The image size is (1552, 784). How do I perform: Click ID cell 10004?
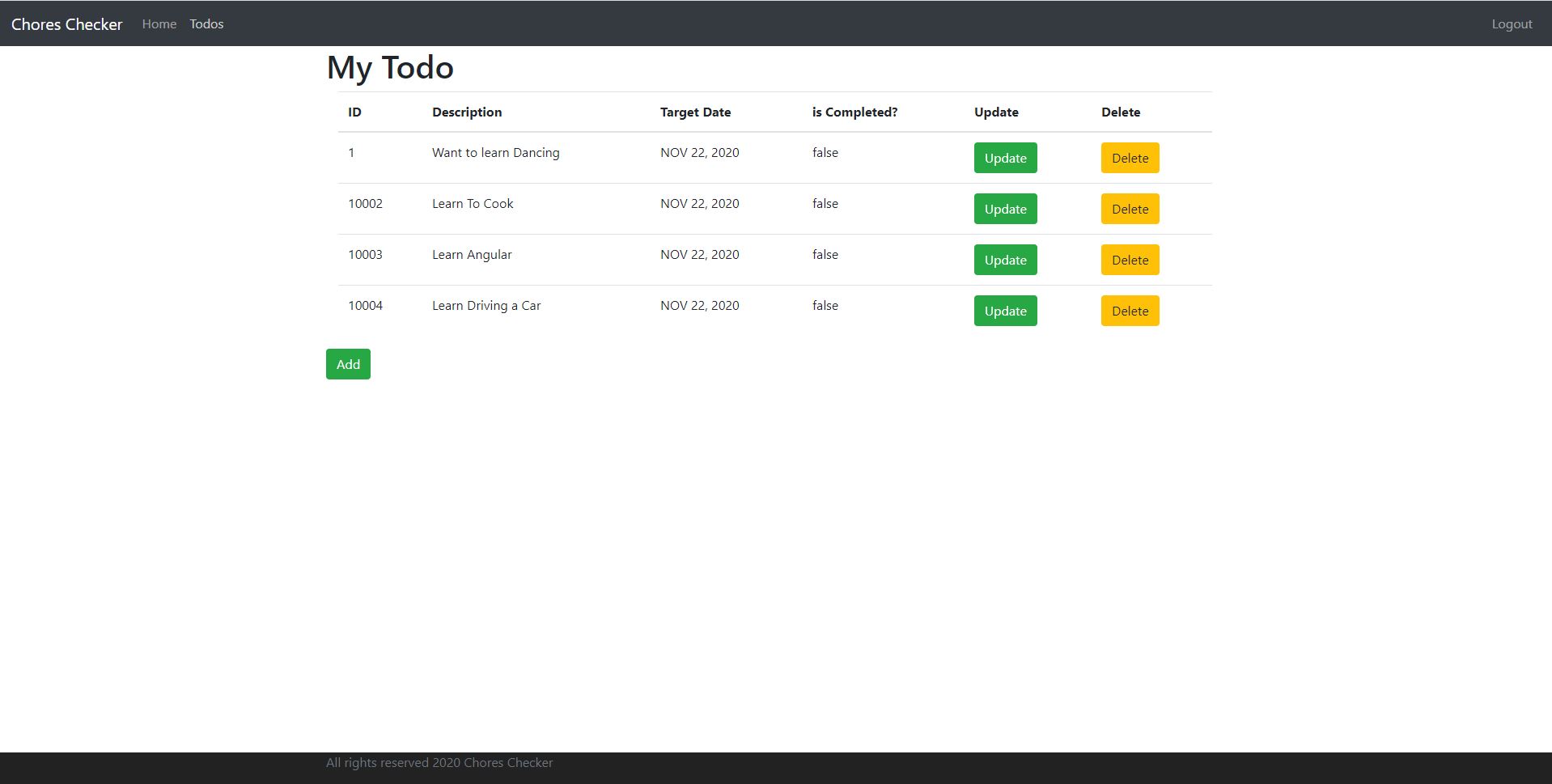(365, 306)
